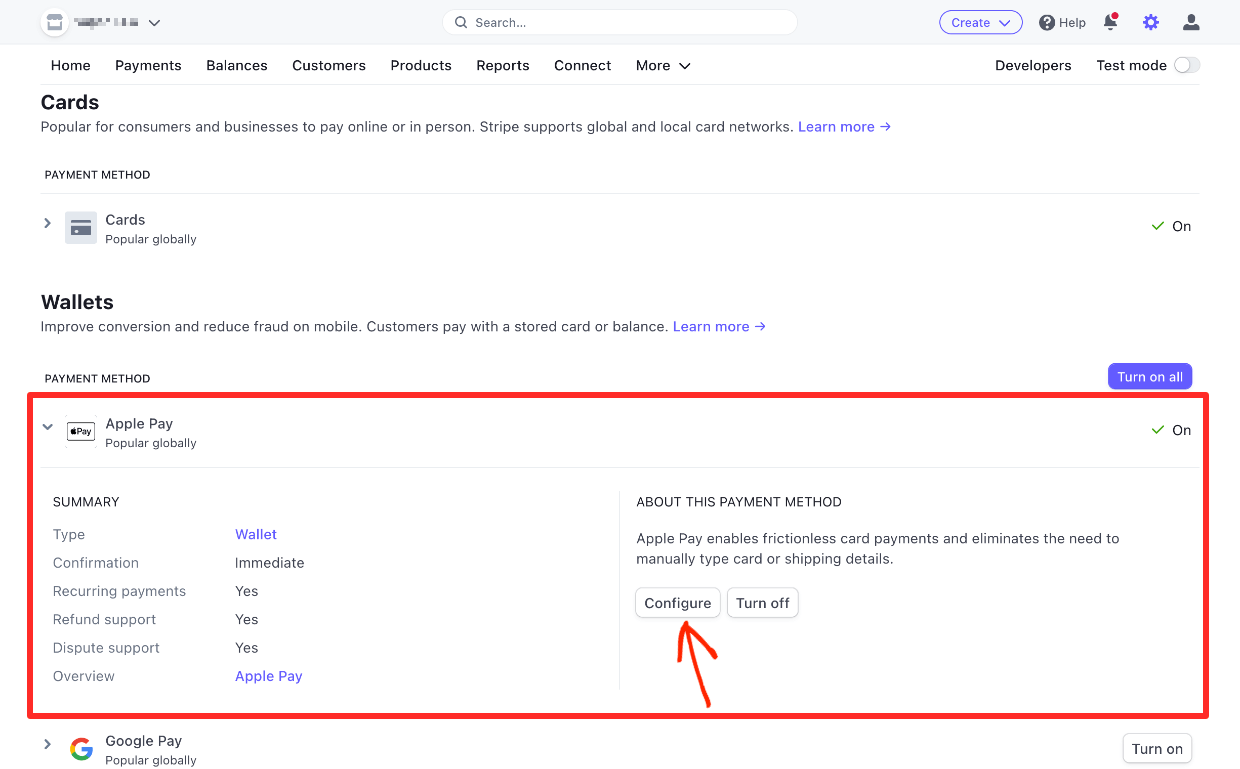The width and height of the screenshot is (1240, 769).
Task: Collapse the Apple Pay row
Action: (x=47, y=427)
